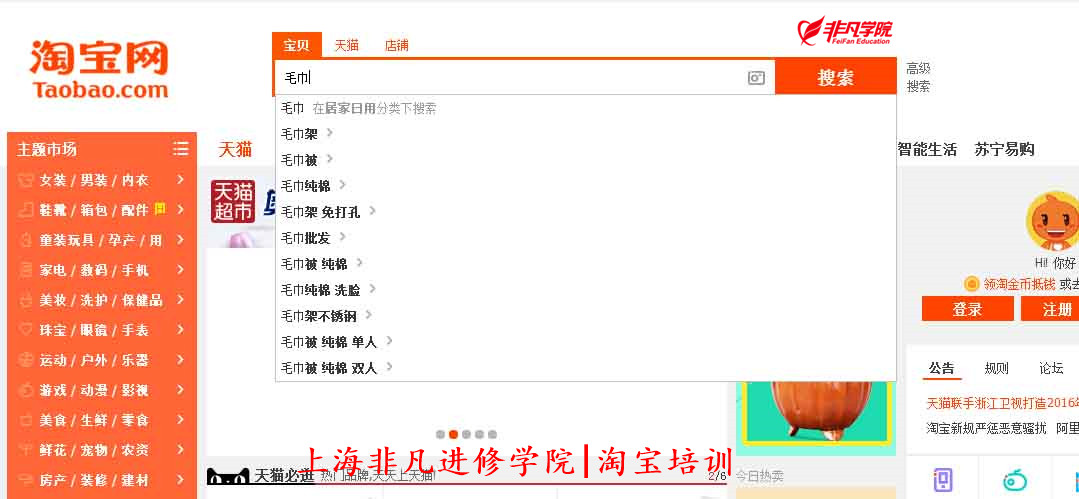
Task: Expand the 女装 / 男装 / 内衣 category arrow
Action: pyautogui.click(x=180, y=180)
